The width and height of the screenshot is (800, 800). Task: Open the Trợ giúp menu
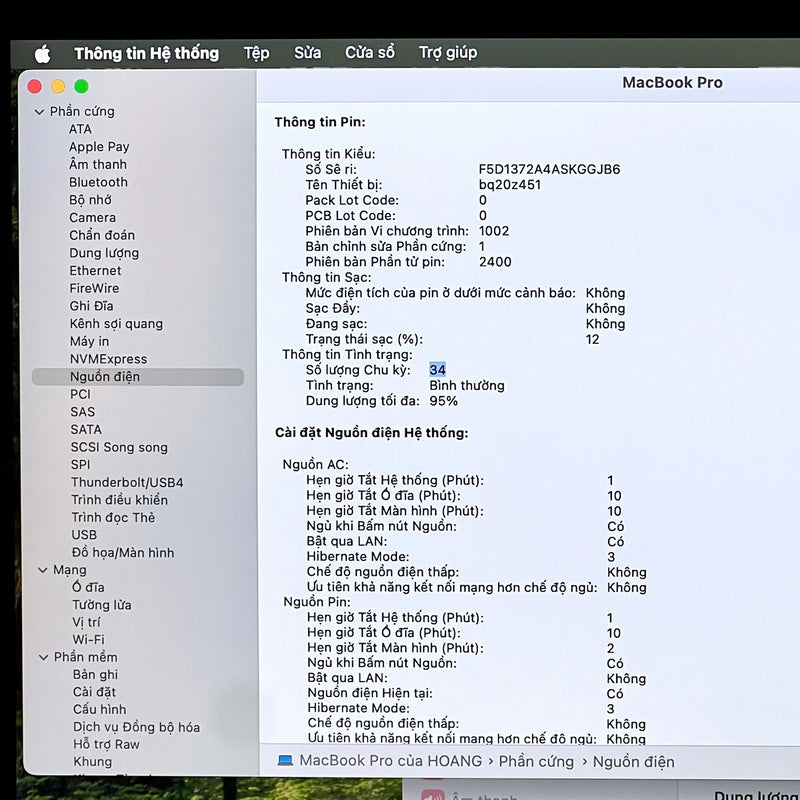click(x=448, y=53)
